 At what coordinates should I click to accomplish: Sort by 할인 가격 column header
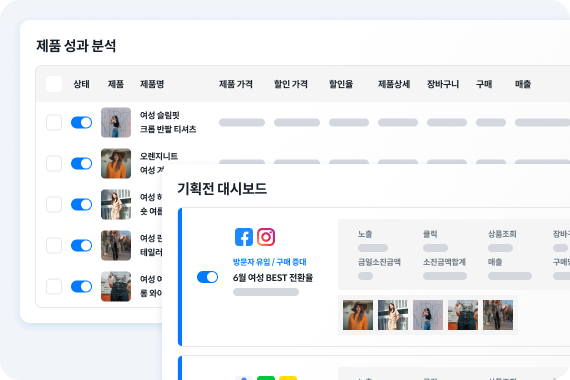[x=291, y=84]
